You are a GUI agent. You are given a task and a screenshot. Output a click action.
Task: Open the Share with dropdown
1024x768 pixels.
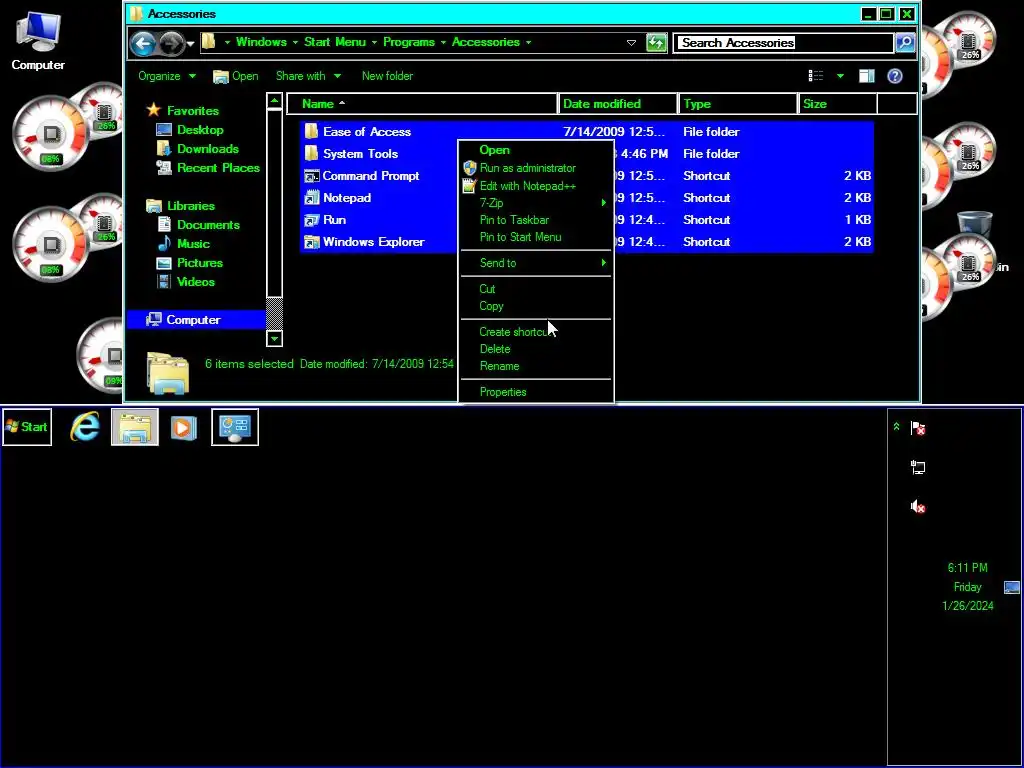click(308, 76)
